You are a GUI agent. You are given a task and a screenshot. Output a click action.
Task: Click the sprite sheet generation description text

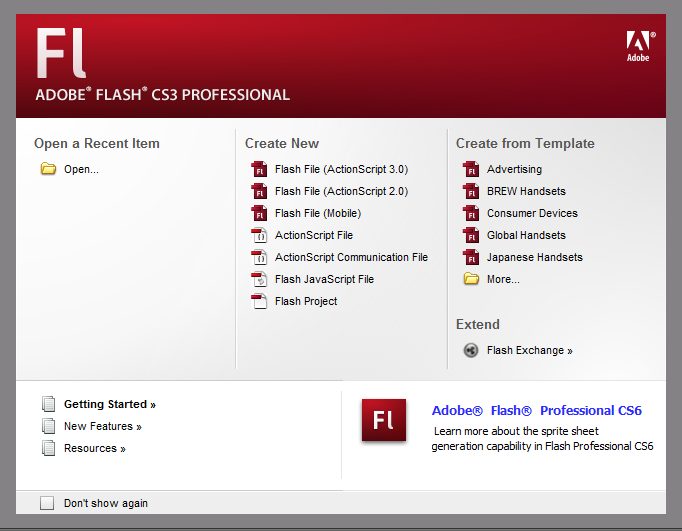point(542,439)
